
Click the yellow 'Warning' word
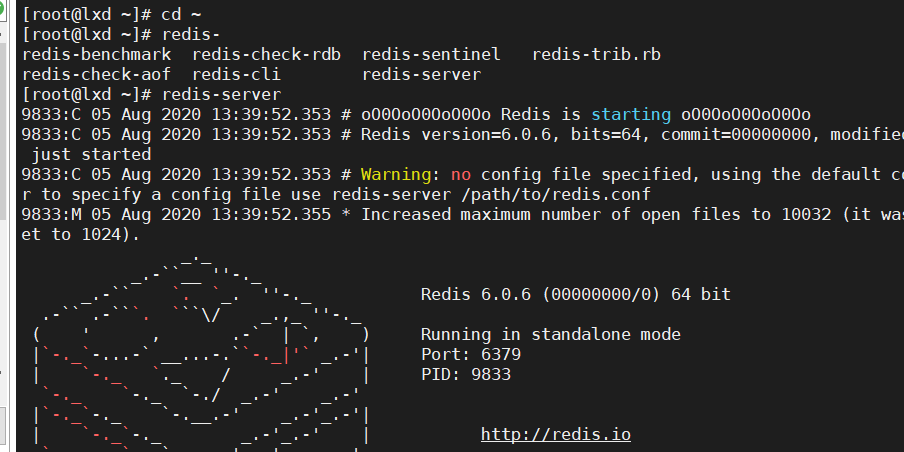(x=396, y=175)
